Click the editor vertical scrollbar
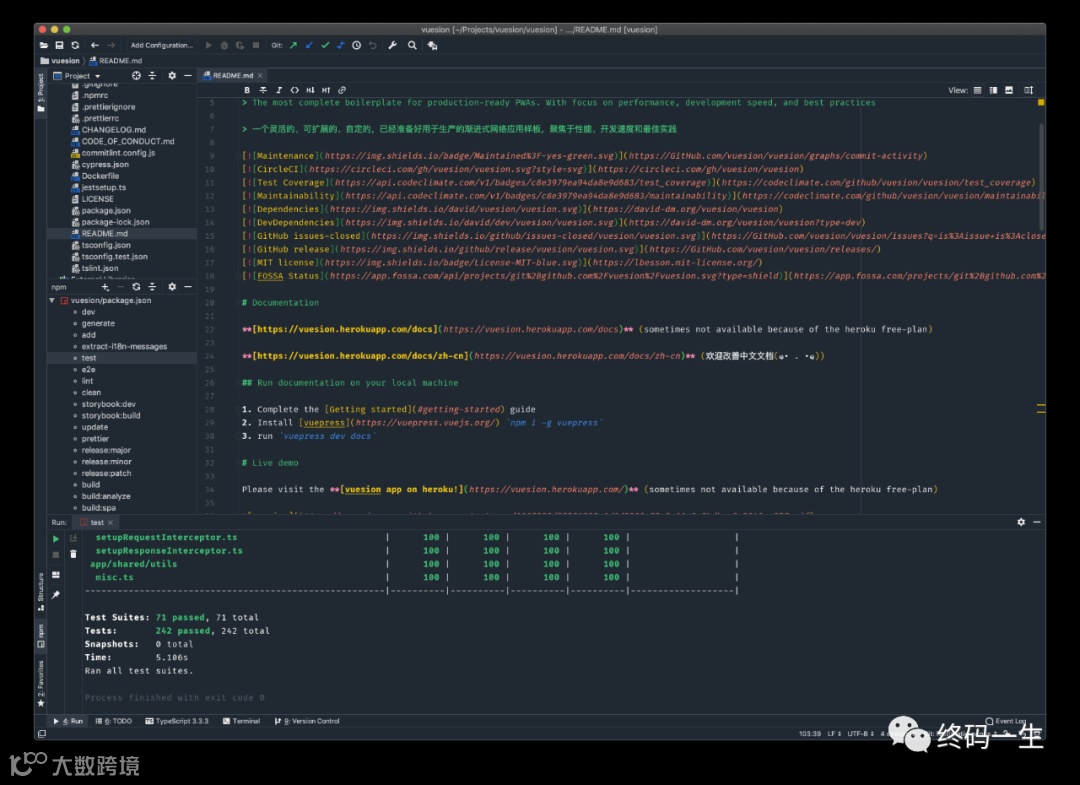This screenshot has width=1080, height=785. (1041, 178)
